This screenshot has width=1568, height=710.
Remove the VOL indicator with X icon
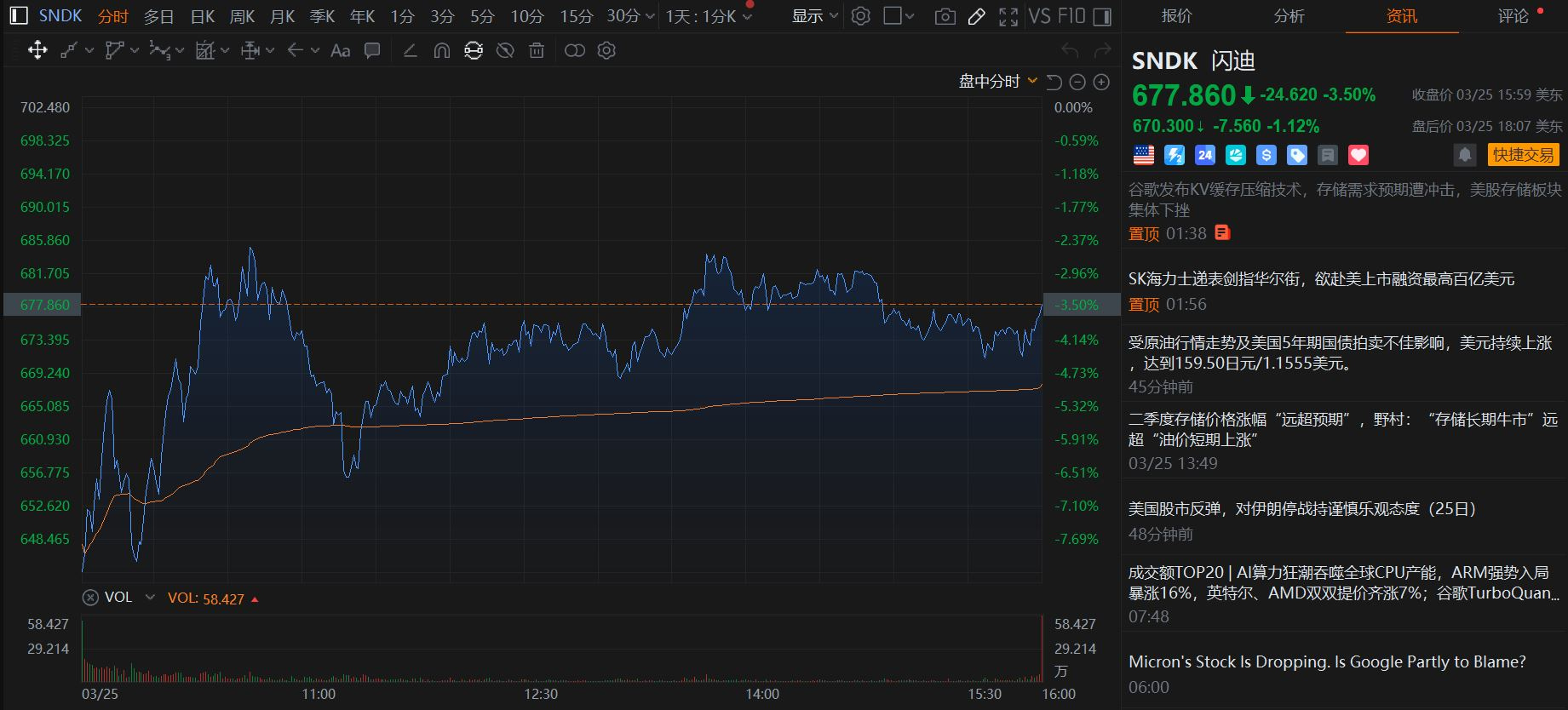pyautogui.click(x=89, y=598)
